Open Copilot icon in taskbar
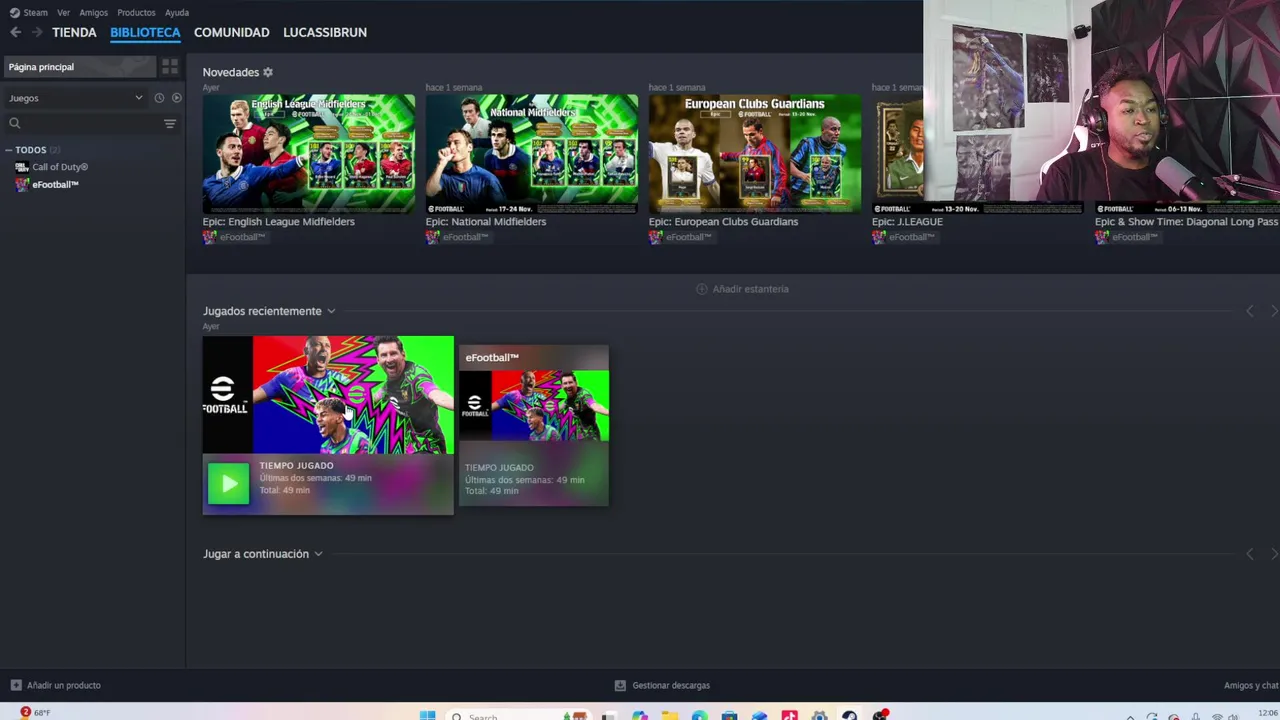This screenshot has height=720, width=1280. 639,714
